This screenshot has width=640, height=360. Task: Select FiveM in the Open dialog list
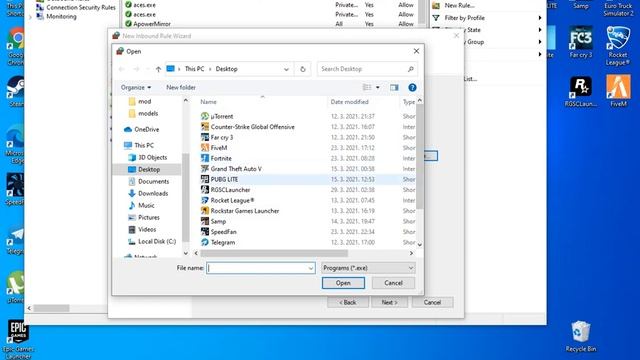[219, 148]
